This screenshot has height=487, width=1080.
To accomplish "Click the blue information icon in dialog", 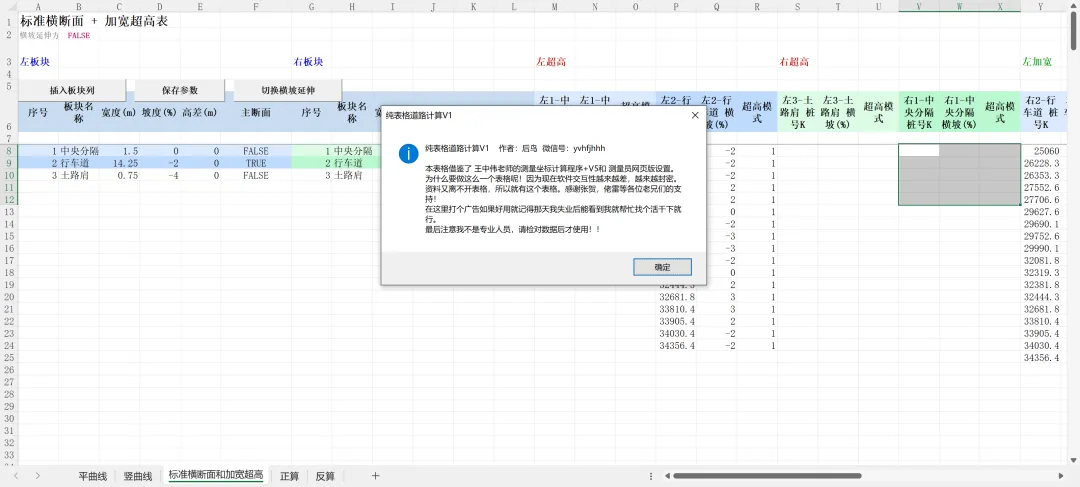I will point(408,153).
